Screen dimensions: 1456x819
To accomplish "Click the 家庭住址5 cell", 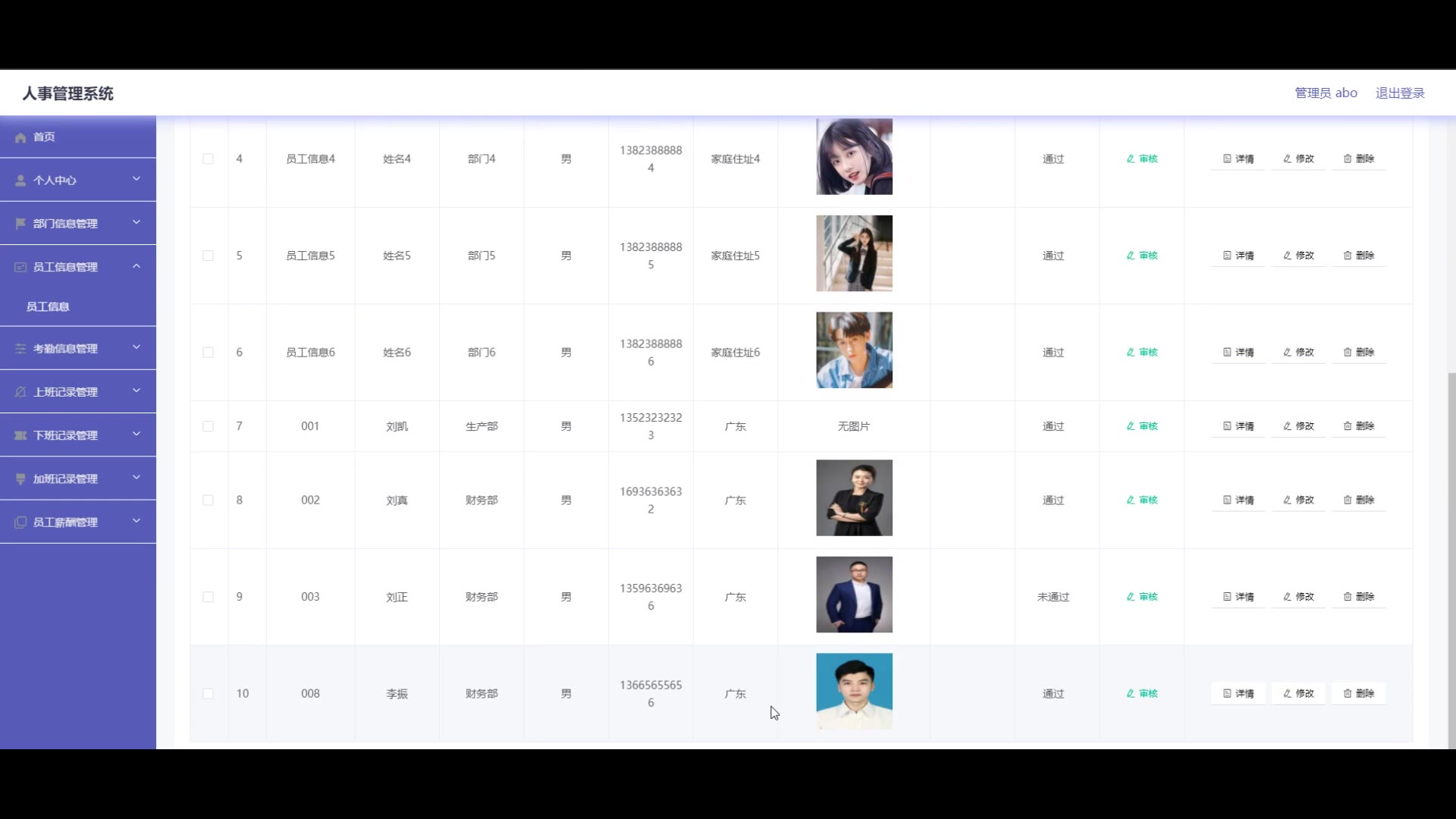I will [736, 256].
